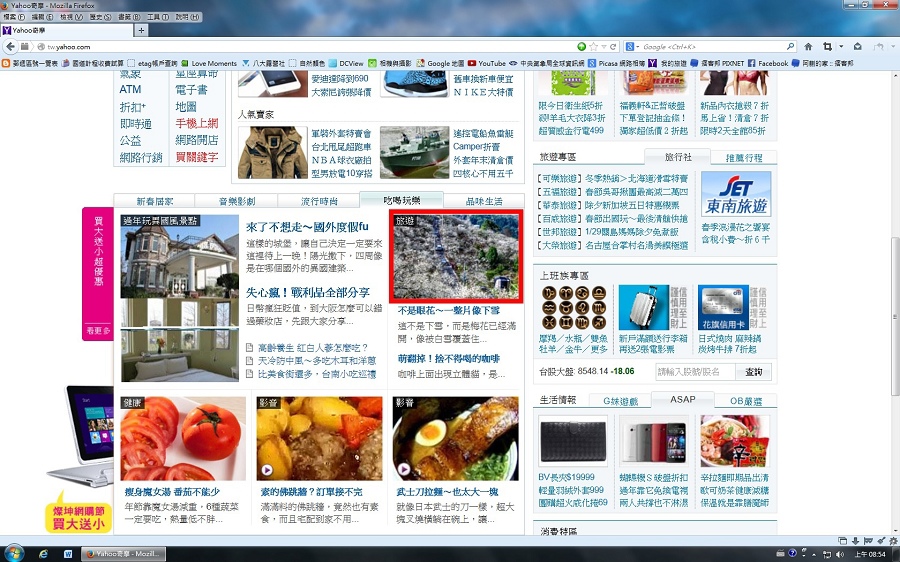Switch to the 推薦行程 tab

[744, 157]
